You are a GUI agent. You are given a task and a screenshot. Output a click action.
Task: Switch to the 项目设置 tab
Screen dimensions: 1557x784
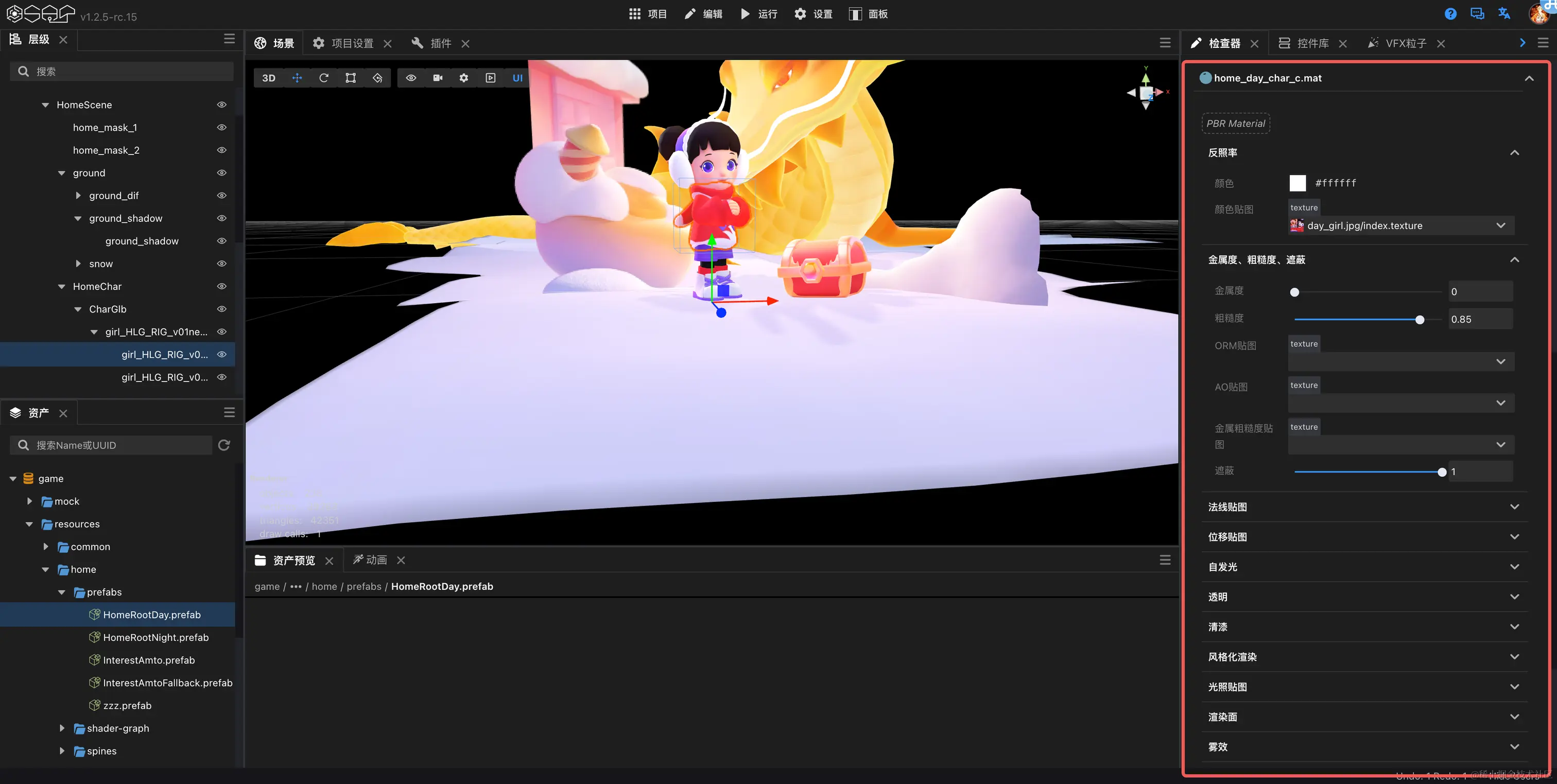click(352, 44)
